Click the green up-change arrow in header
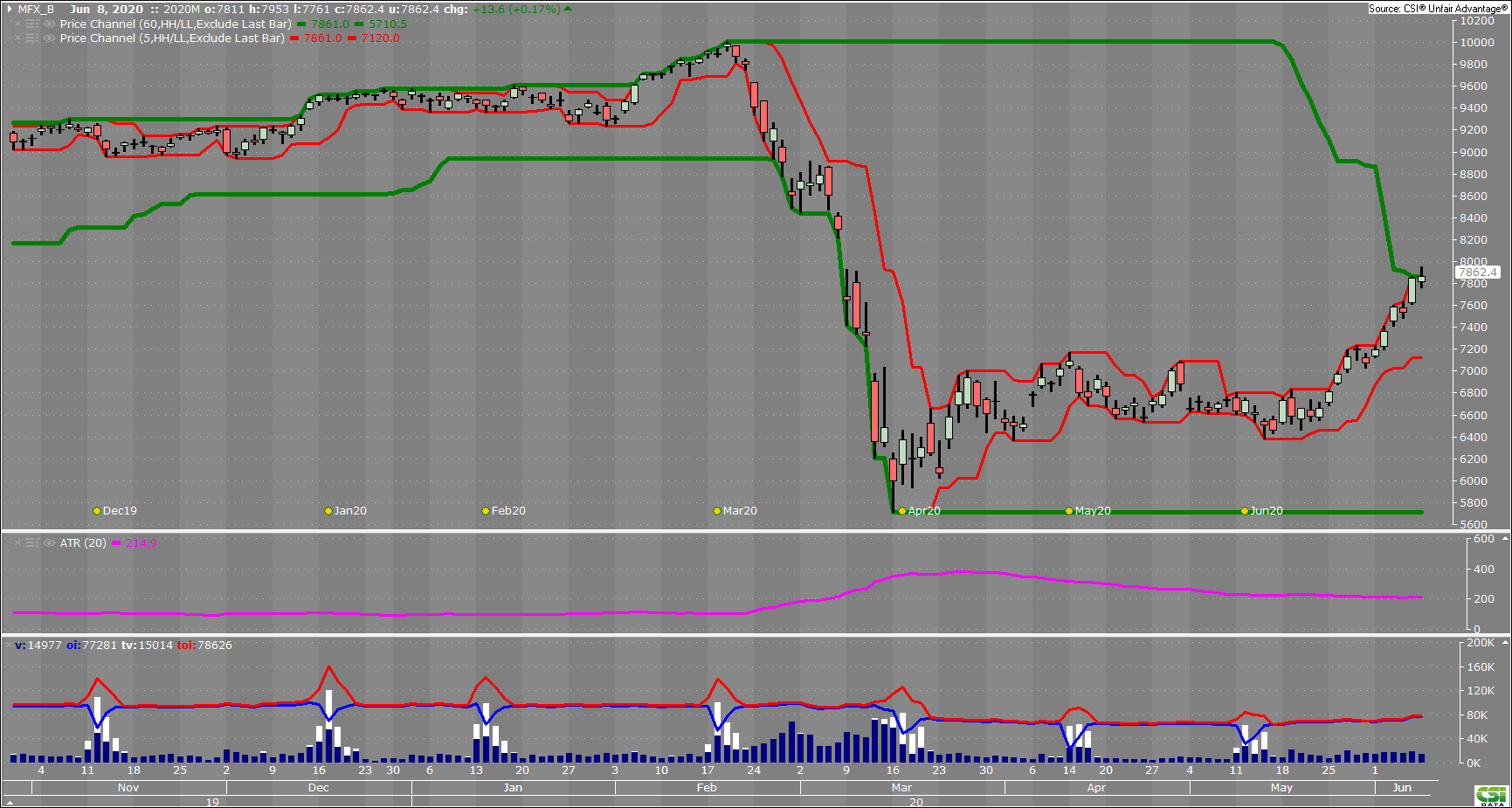 coord(568,9)
